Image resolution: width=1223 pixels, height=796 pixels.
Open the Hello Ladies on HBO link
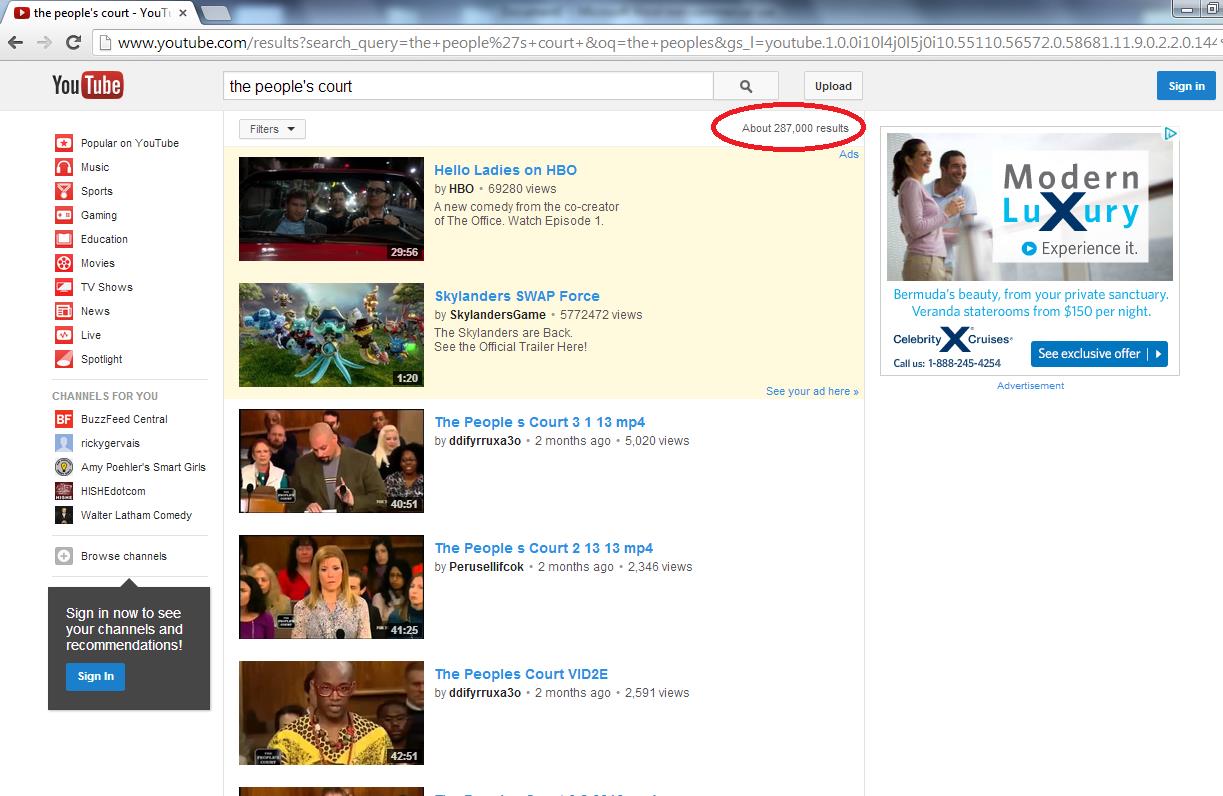pyautogui.click(x=505, y=170)
